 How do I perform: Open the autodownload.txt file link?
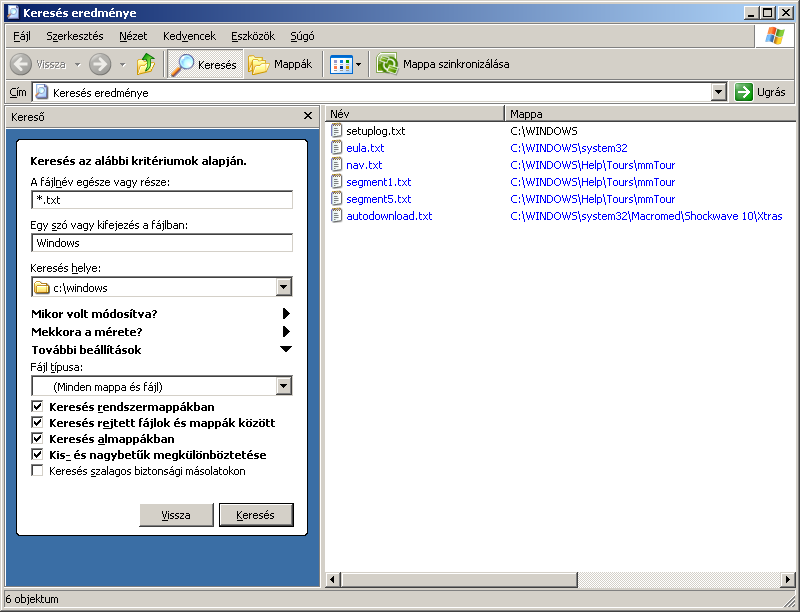[x=389, y=216]
